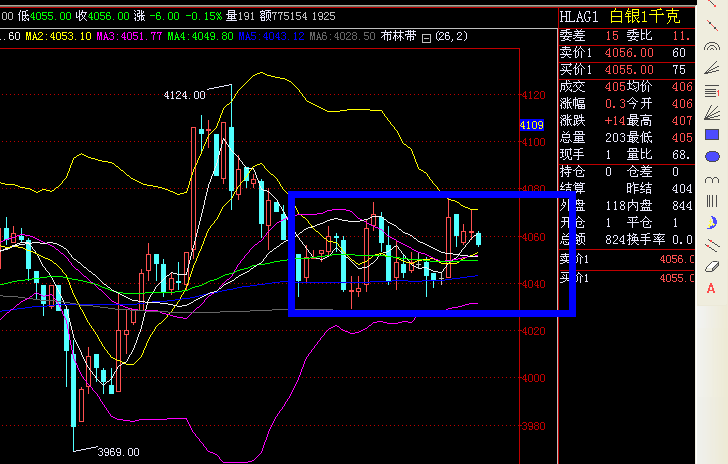Click the 现手 row in the quote panel

coord(627,155)
